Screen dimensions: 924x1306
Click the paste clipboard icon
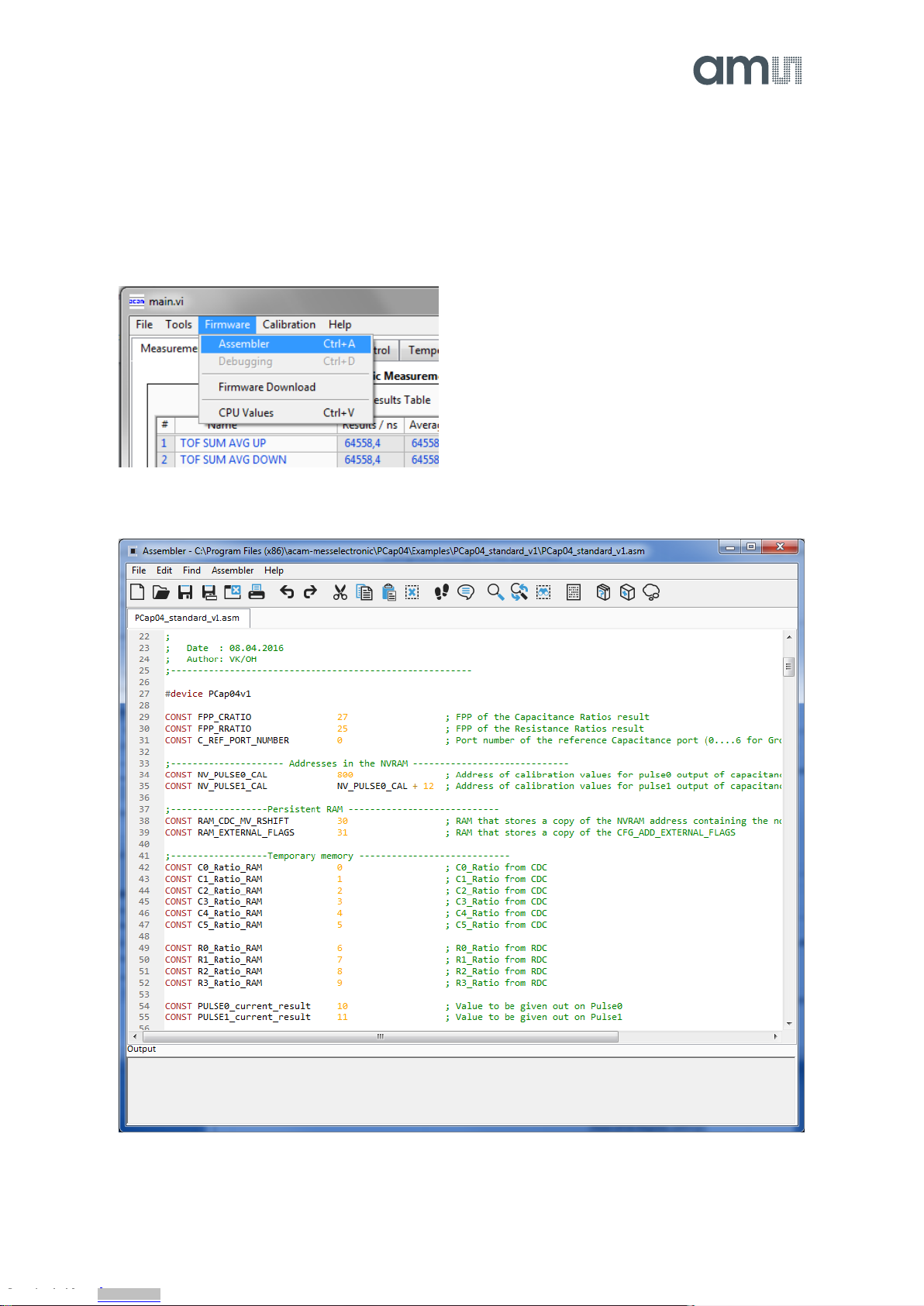tap(389, 593)
